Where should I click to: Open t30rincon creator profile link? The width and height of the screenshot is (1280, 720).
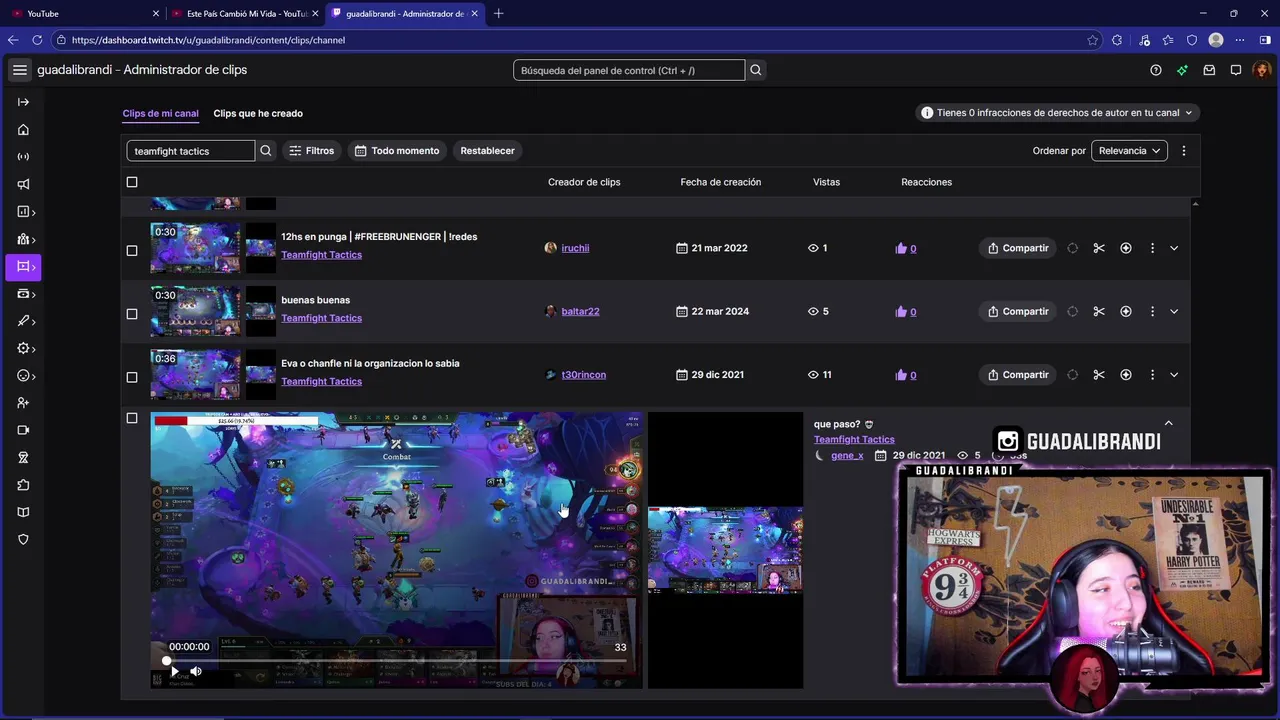click(x=583, y=375)
